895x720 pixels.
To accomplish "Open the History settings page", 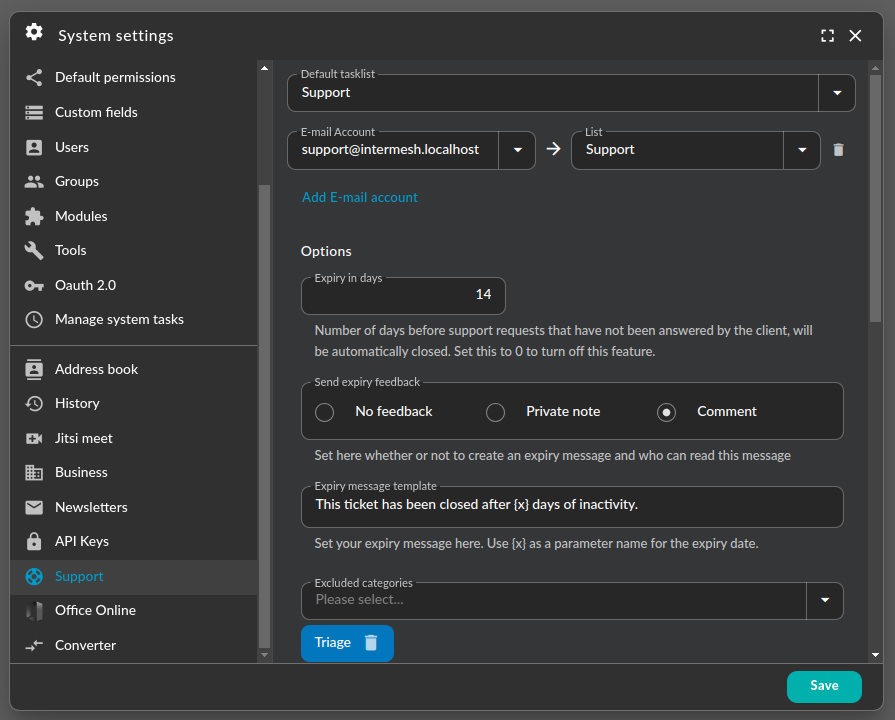I will point(134,404).
